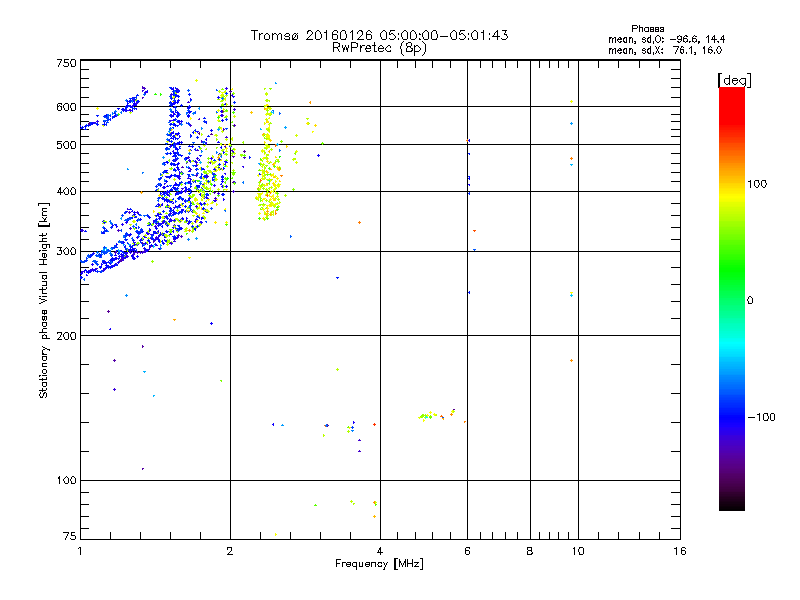This screenshot has width=800, height=600.
Task: Click the x-axis tick label '6'
Action: point(467,551)
